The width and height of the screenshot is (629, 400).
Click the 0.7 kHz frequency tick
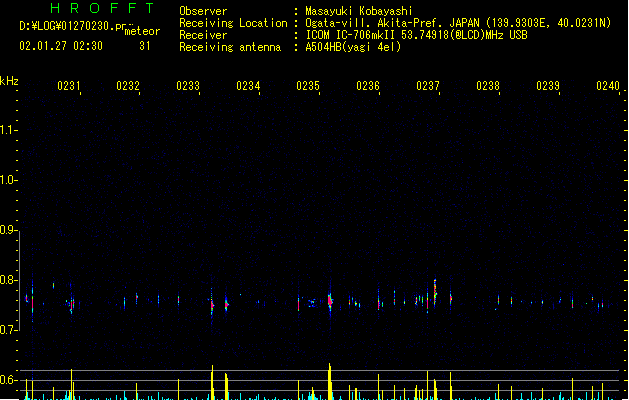click(9, 330)
